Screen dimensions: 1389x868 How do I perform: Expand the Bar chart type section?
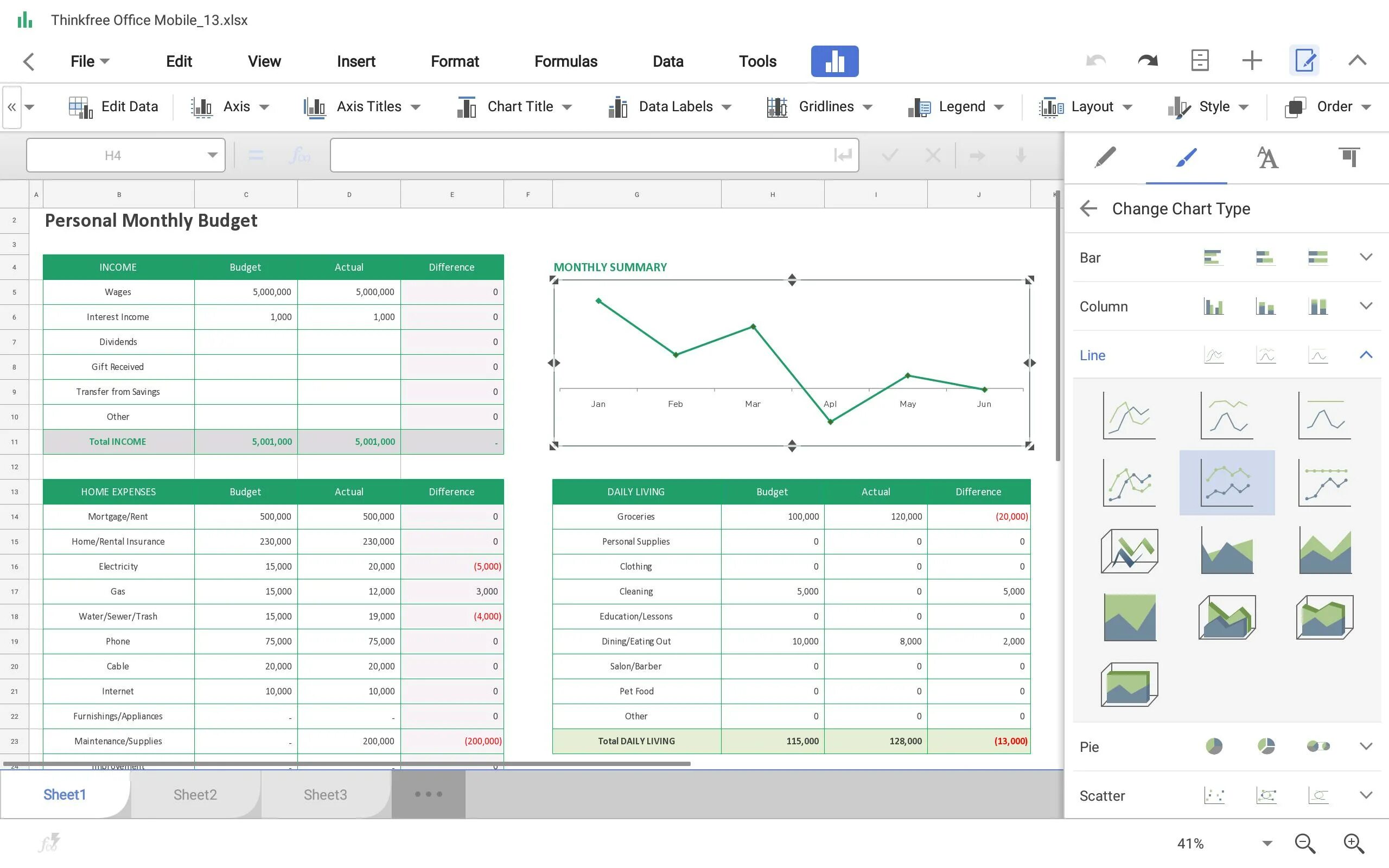[1366, 257]
